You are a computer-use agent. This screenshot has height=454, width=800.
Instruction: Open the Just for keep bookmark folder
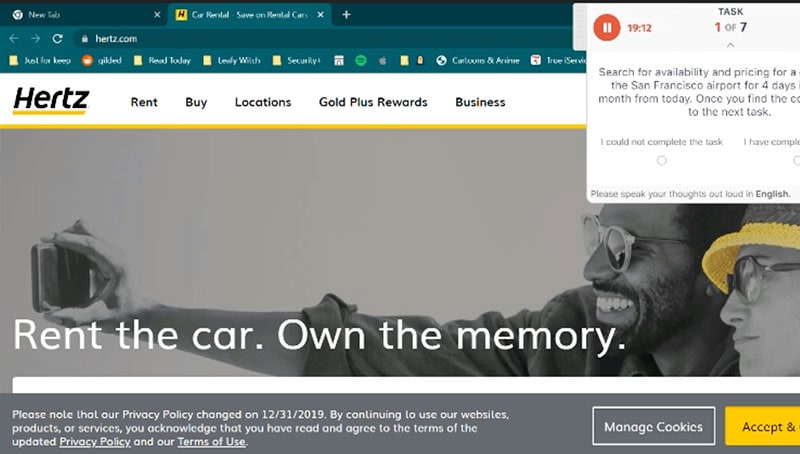click(x=40, y=60)
